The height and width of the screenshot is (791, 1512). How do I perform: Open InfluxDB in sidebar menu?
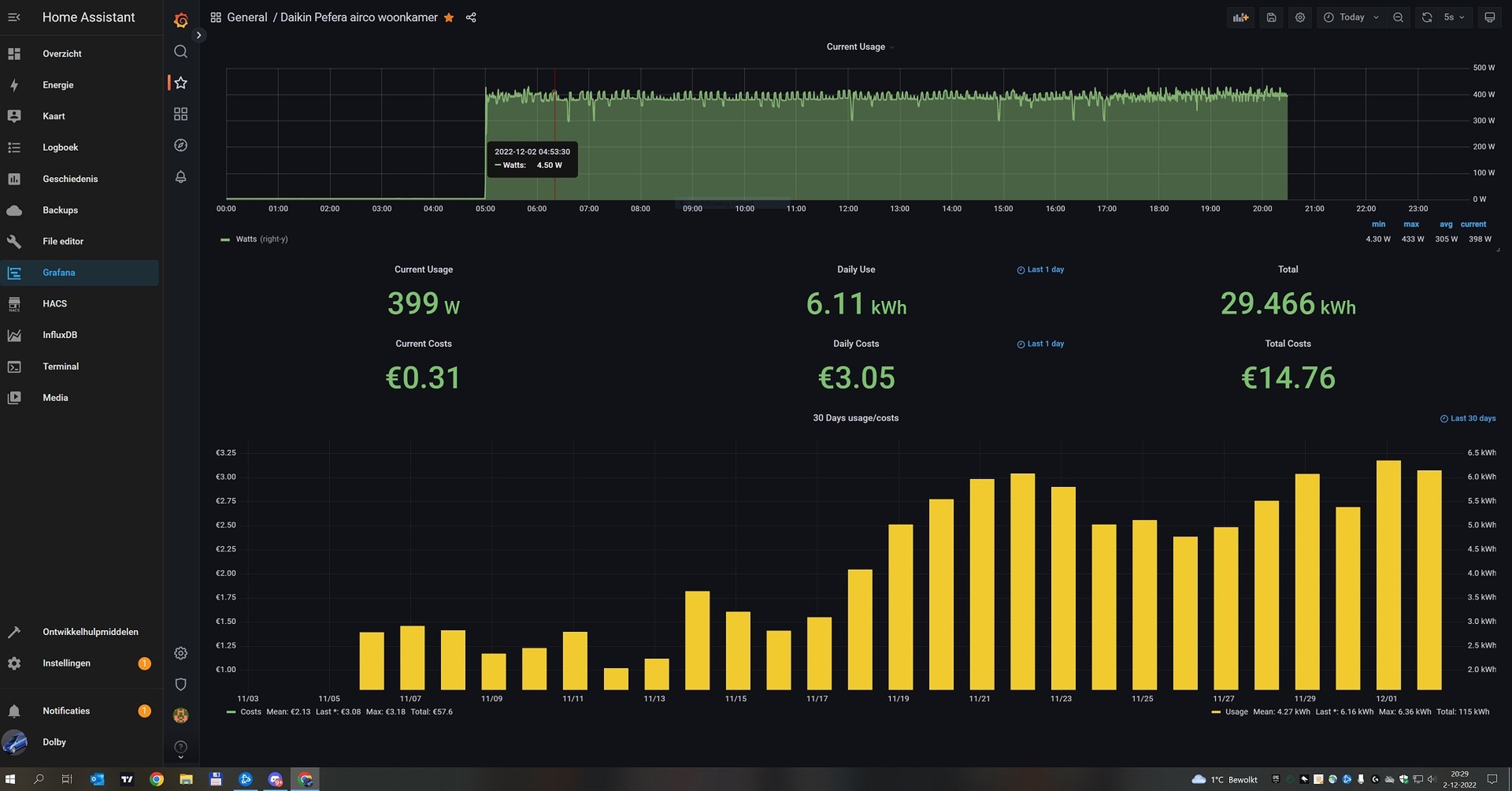click(60, 335)
